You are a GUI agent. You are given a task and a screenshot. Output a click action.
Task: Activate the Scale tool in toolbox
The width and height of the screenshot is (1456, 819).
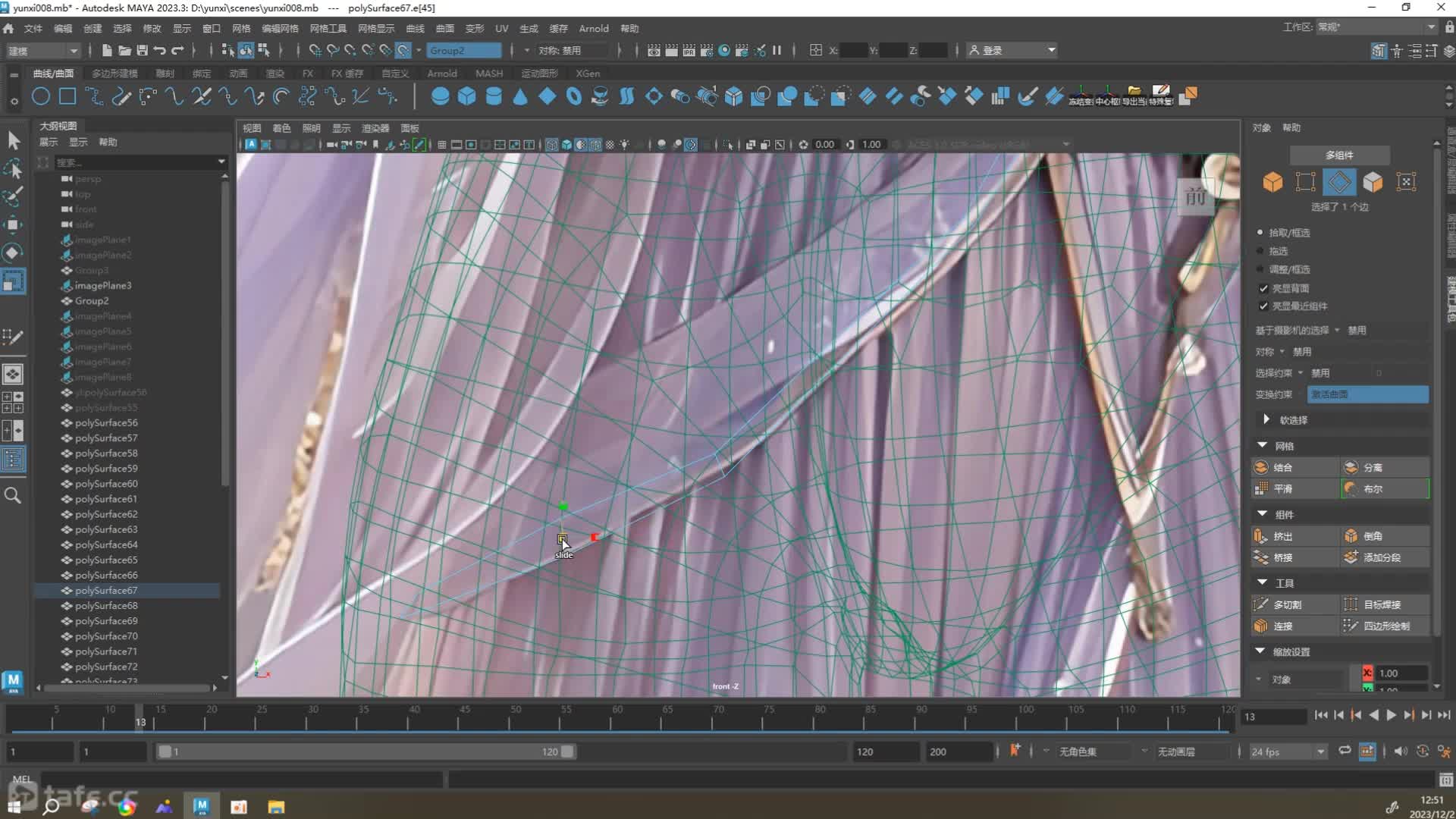14,281
